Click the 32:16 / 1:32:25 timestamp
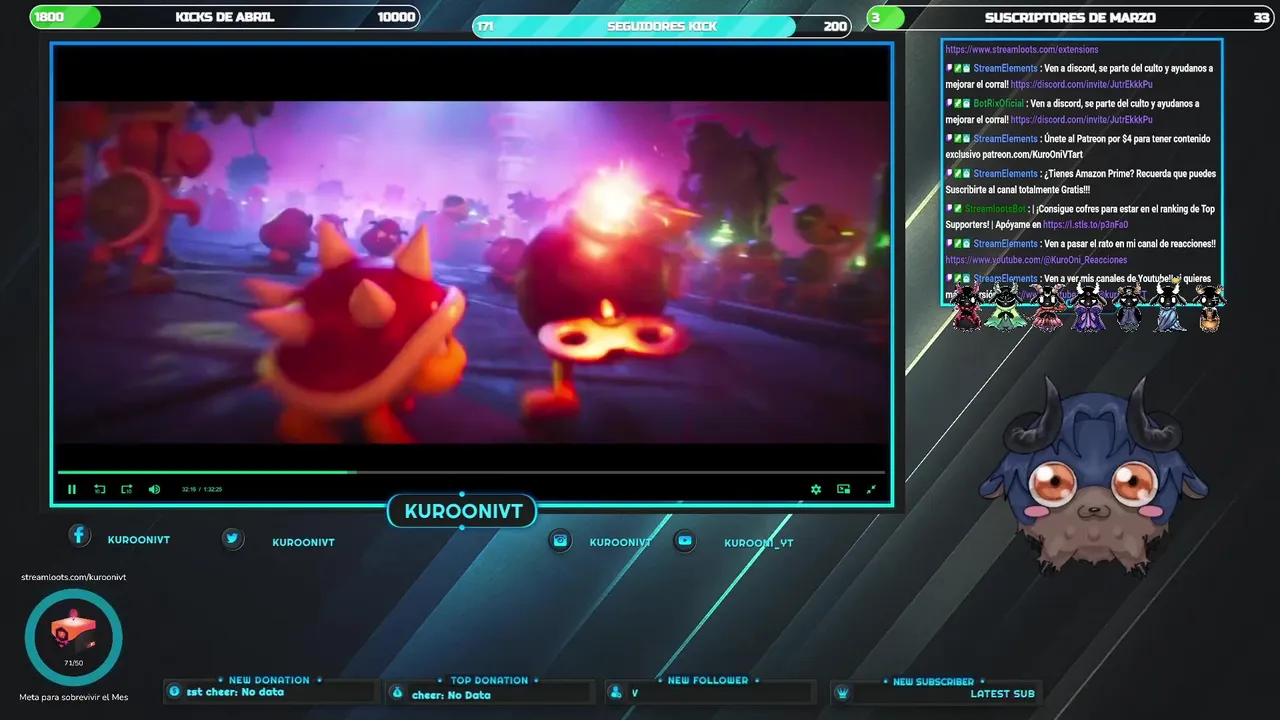This screenshot has height=720, width=1280. (202, 489)
